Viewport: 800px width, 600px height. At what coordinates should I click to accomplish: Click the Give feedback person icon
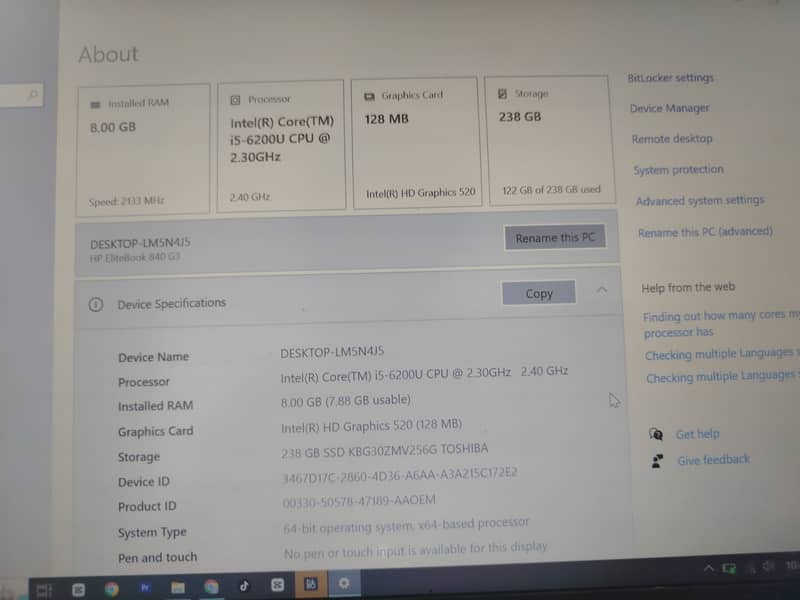(658, 461)
